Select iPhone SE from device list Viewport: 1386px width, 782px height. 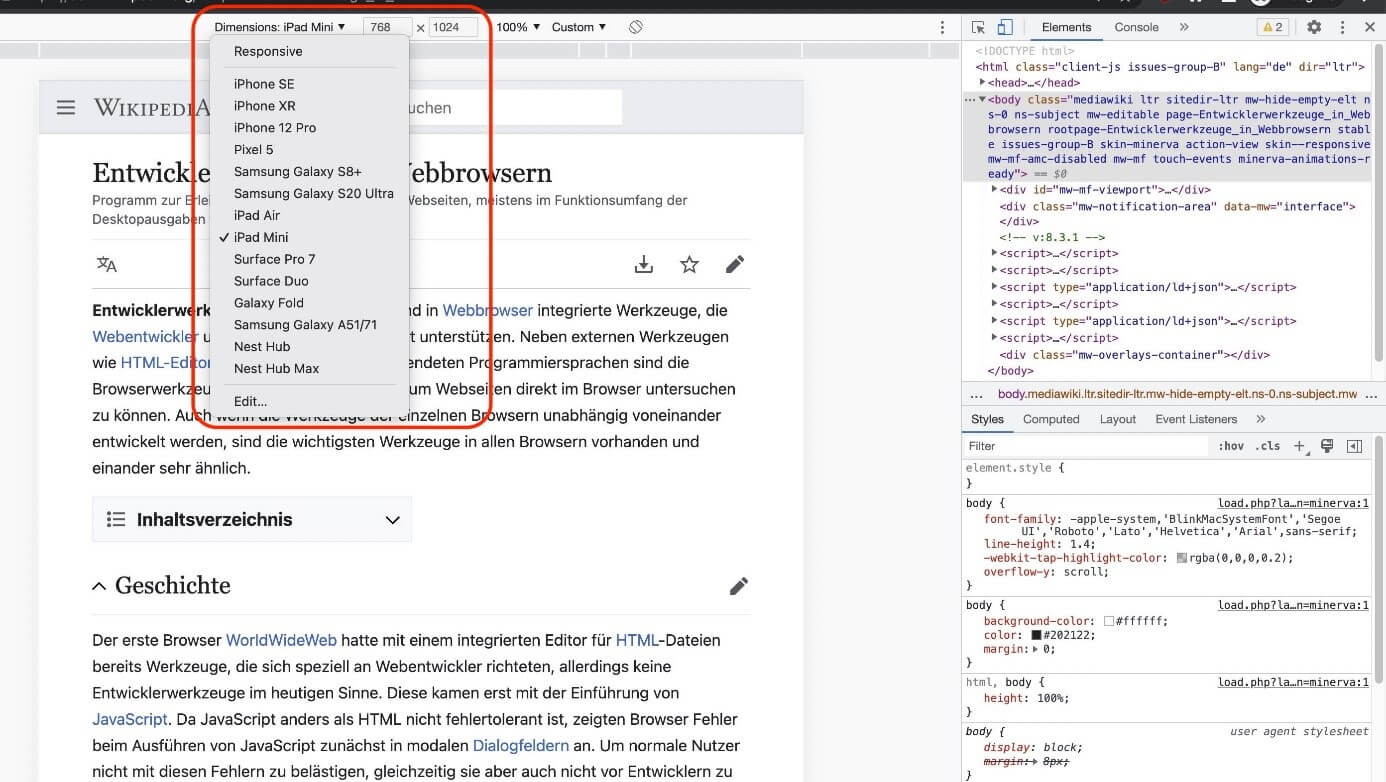point(264,84)
